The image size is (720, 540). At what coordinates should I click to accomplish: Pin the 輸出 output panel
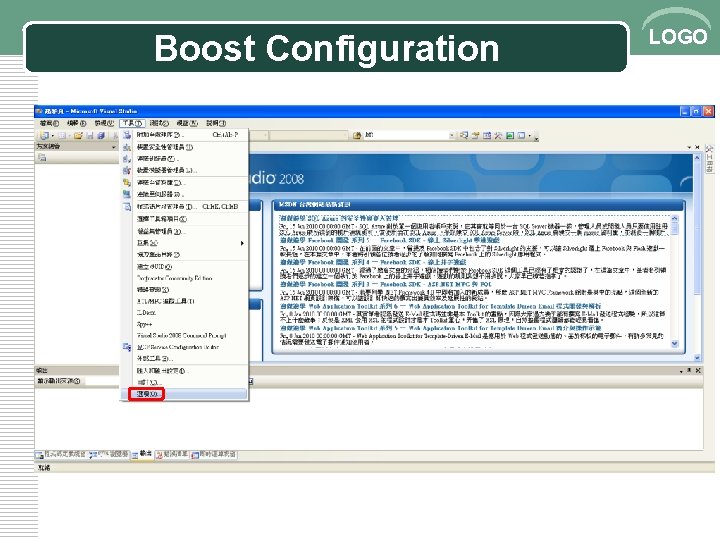pos(689,370)
